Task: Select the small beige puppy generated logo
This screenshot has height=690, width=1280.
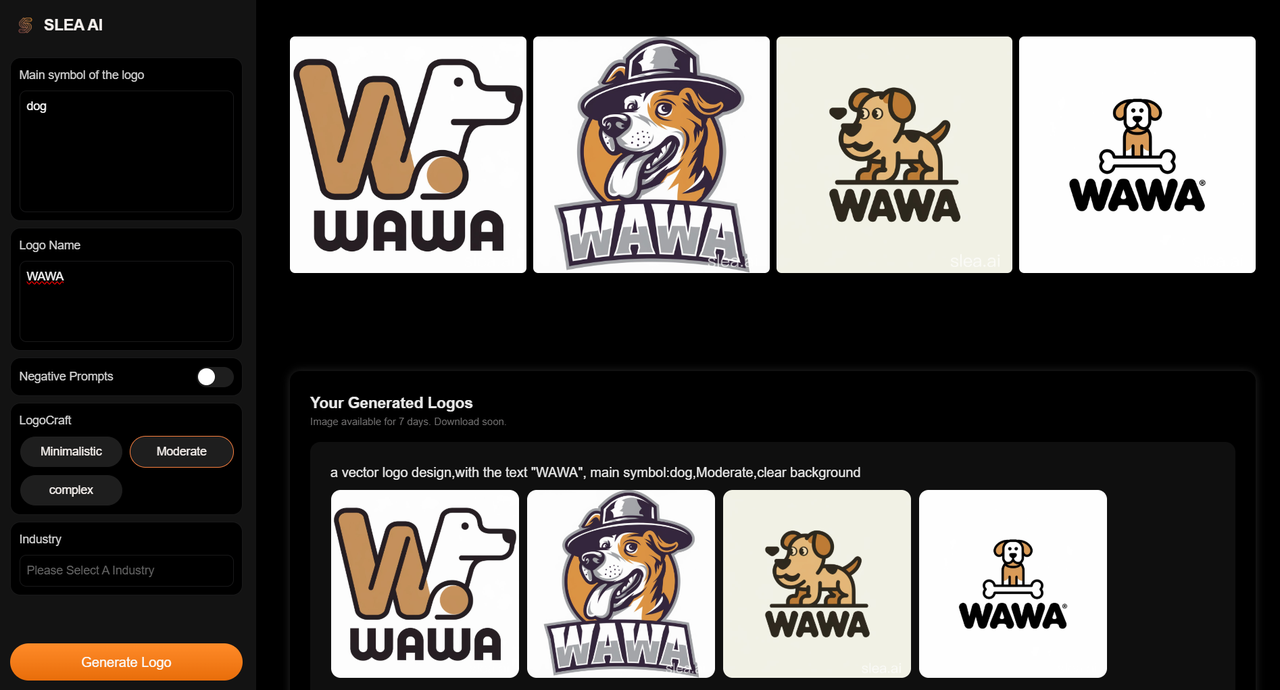Action: (x=817, y=584)
